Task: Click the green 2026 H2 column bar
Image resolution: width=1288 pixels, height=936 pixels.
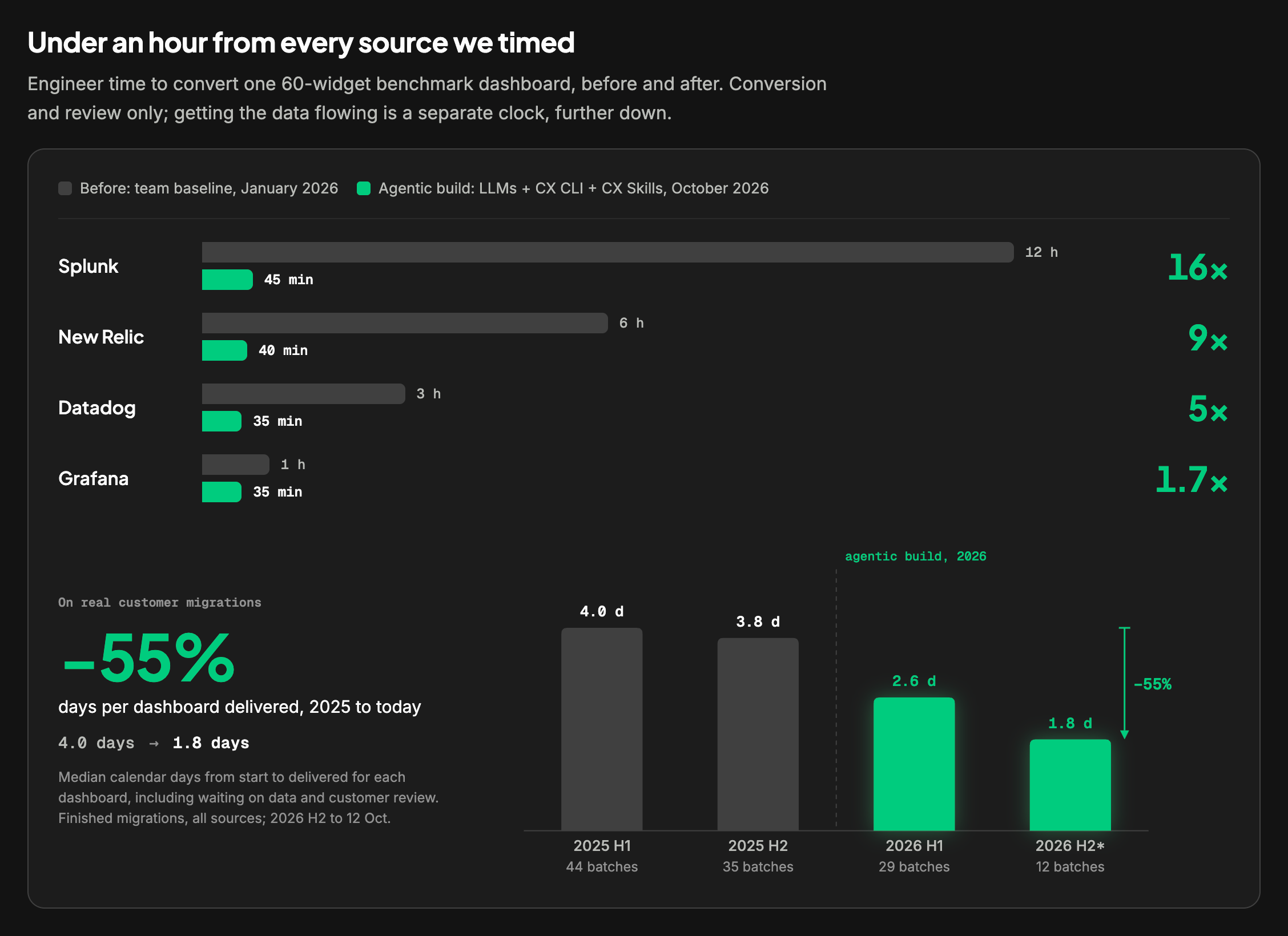Action: (1070, 785)
